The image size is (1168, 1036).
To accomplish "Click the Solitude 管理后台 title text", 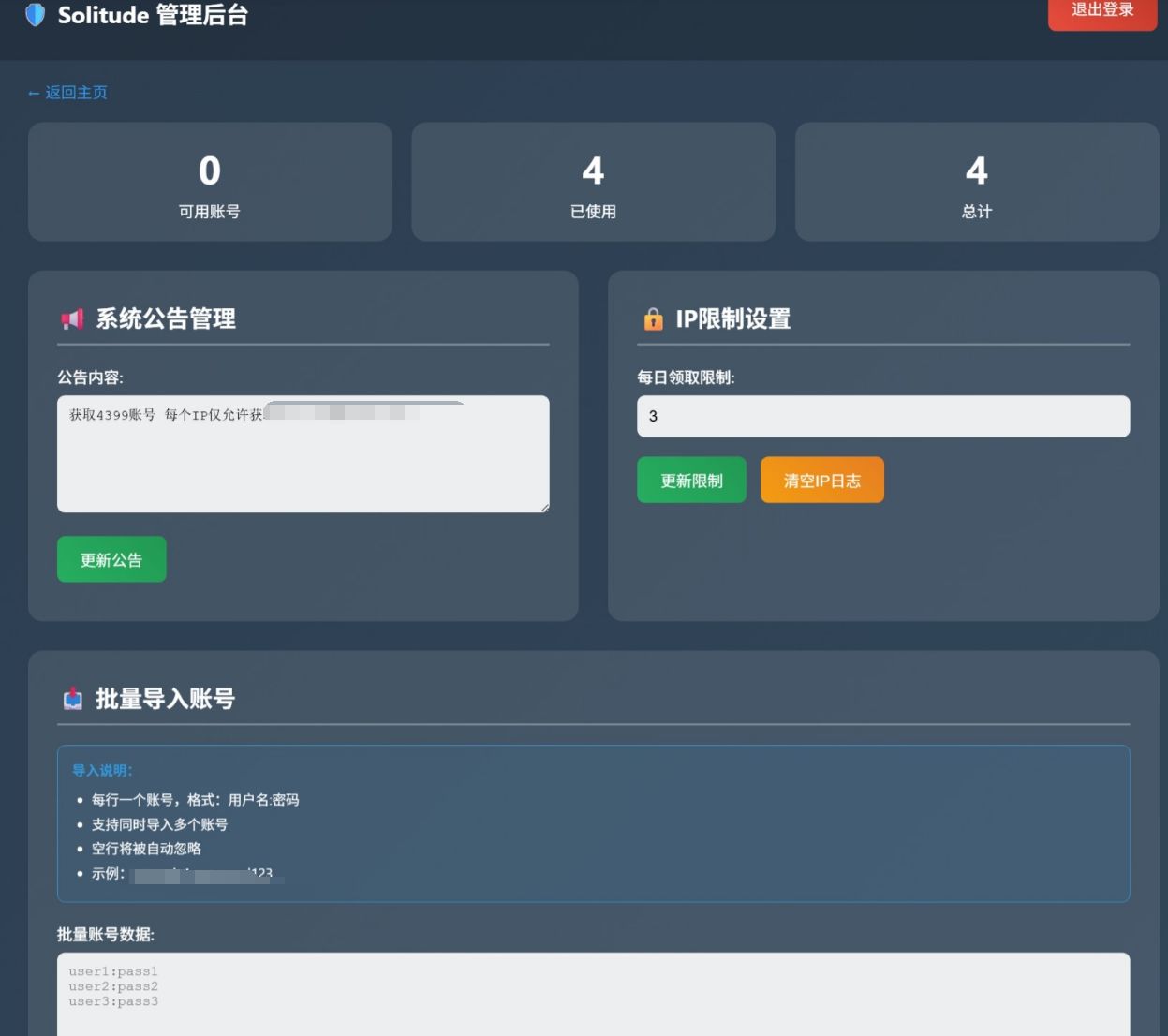I will coord(153,15).
